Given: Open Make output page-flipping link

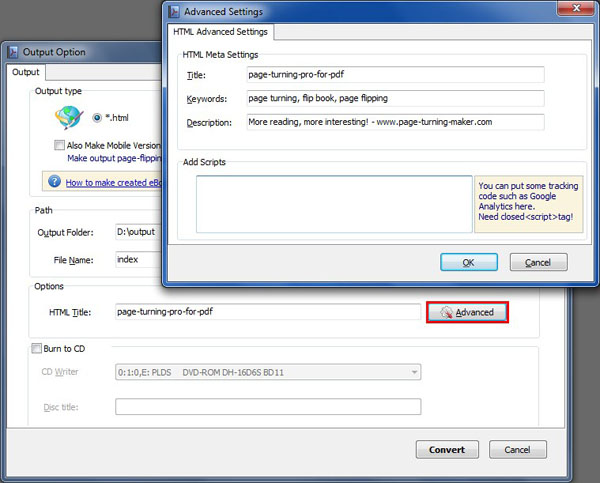Looking at the screenshot, I should [x=114, y=158].
